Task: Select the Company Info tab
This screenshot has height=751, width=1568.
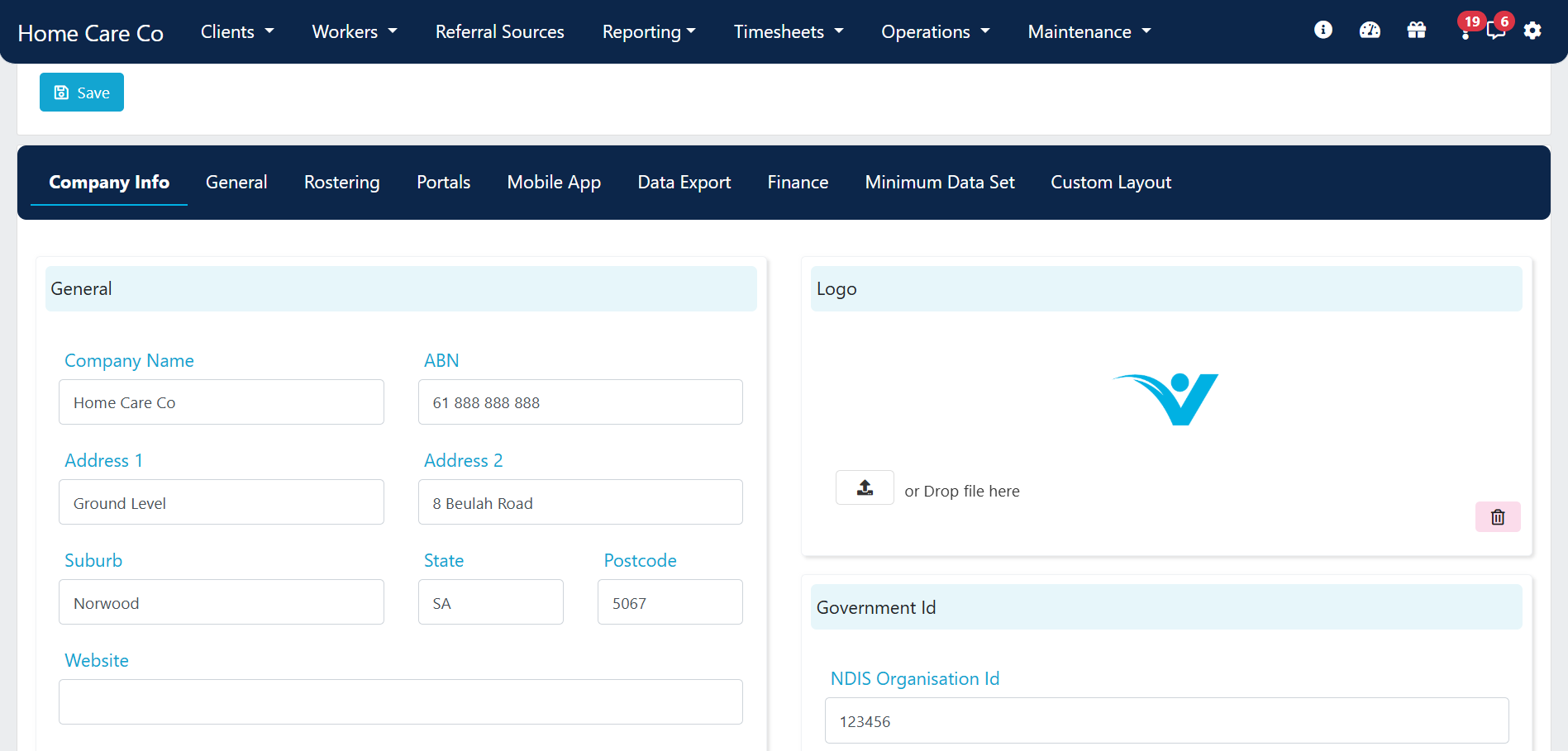Action: (x=109, y=182)
